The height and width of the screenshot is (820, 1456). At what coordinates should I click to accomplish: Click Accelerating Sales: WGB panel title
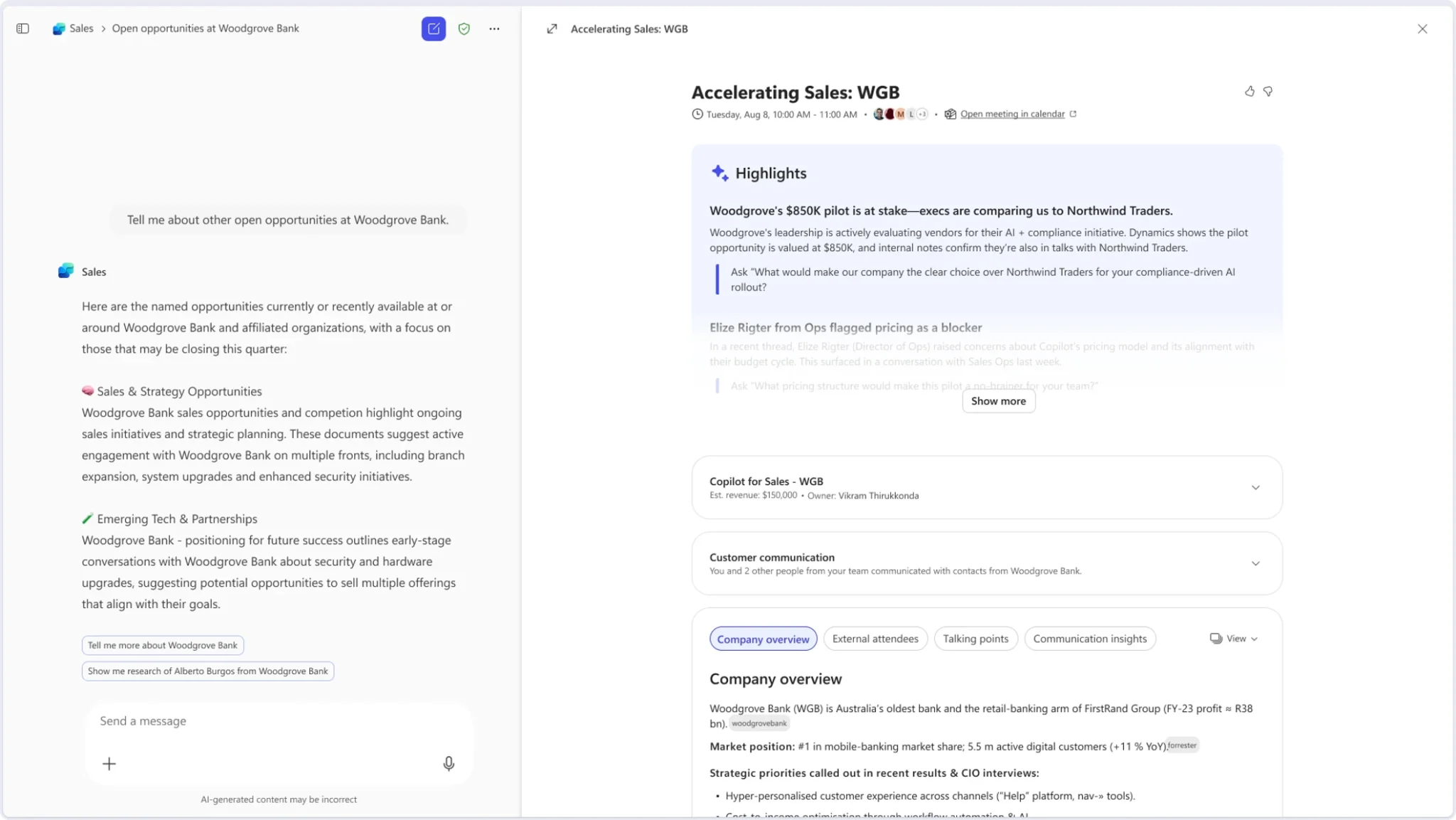(x=629, y=28)
